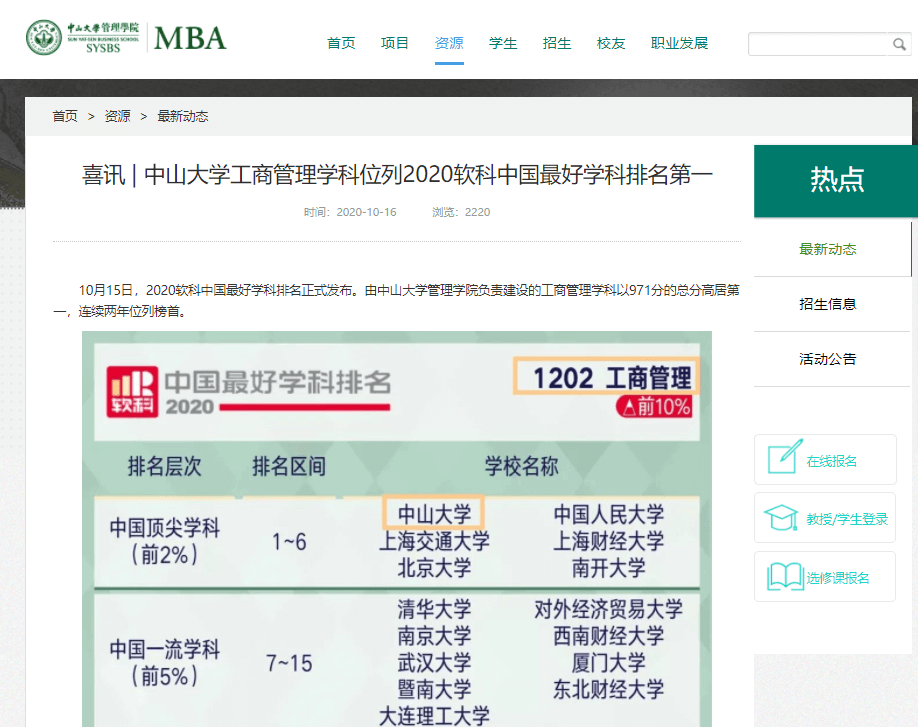Screen dimensions: 918x727
Task: Click 中国一流学科 (前5%) tier cell
Action: 165,663
